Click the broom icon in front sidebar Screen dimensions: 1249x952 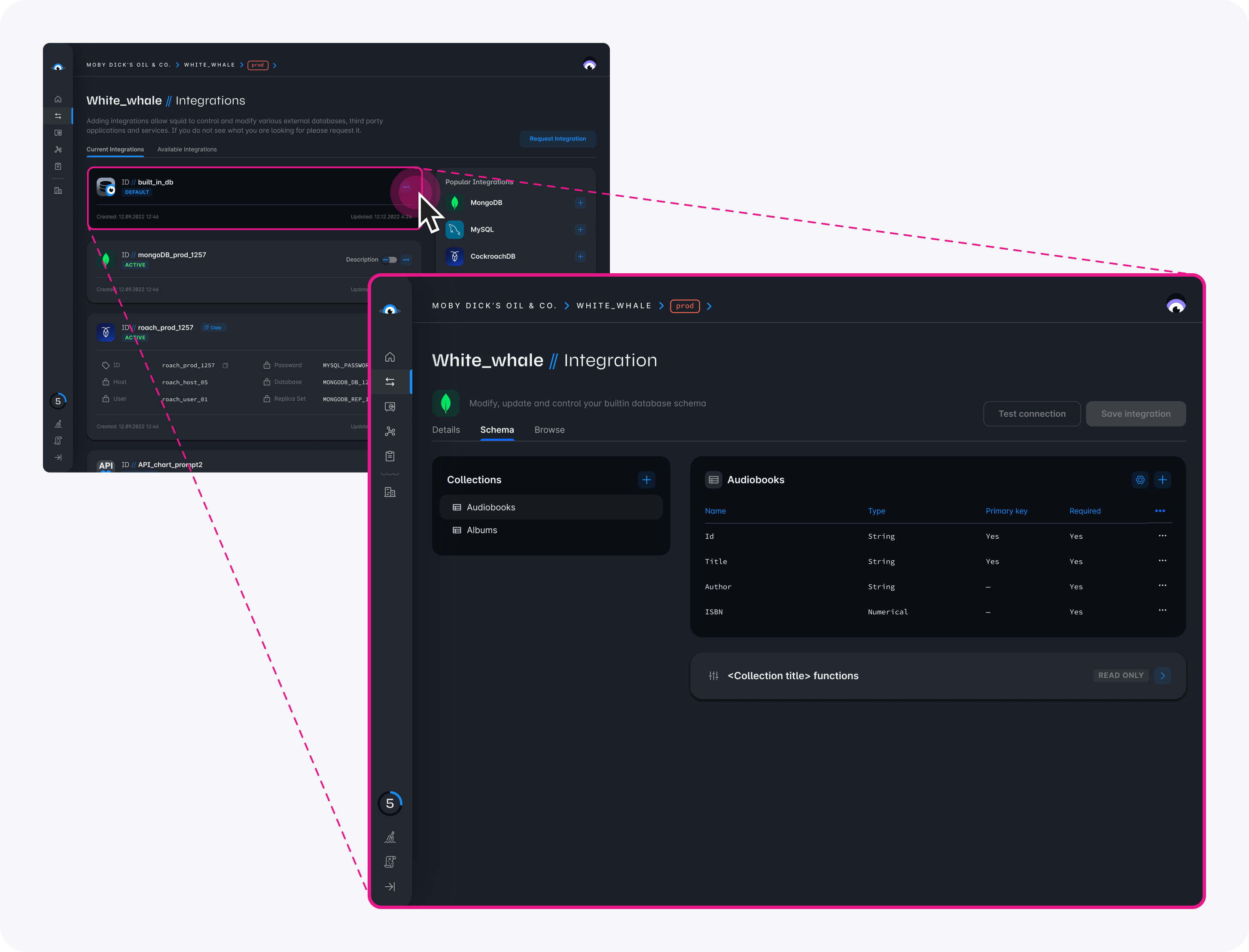[390, 837]
